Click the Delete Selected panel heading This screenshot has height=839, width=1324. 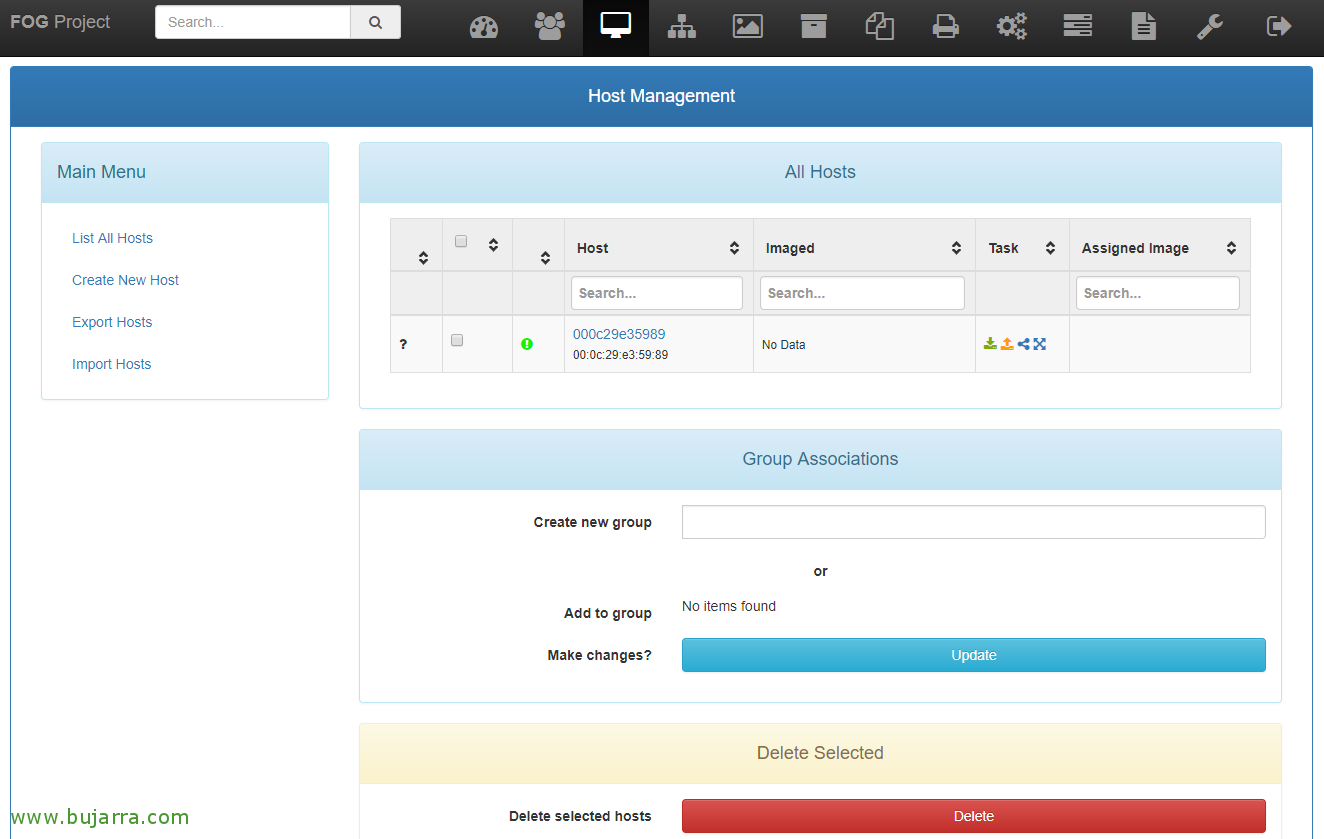point(820,753)
